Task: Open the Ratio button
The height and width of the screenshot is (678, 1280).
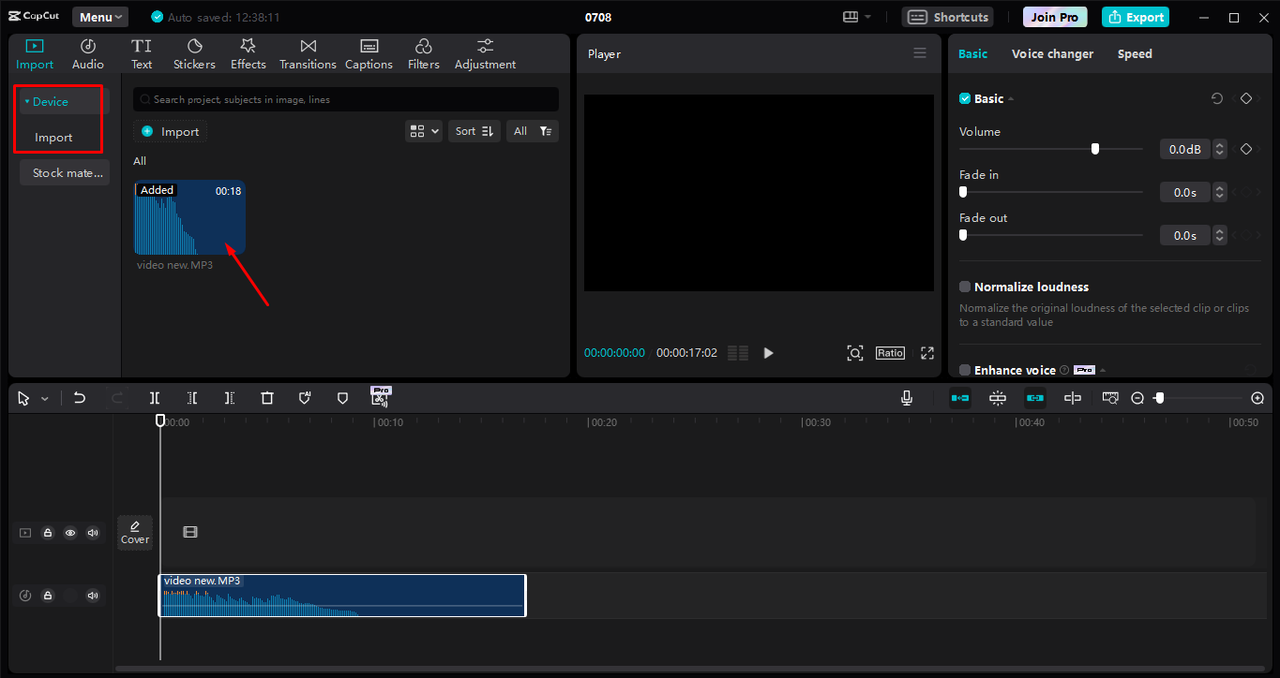Action: 890,353
